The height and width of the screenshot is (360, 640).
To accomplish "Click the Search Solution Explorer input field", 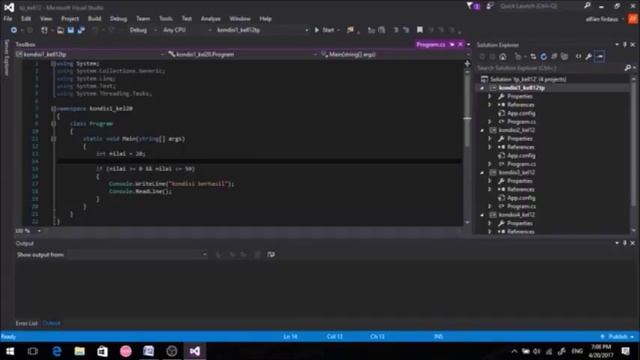I will tap(550, 68).
